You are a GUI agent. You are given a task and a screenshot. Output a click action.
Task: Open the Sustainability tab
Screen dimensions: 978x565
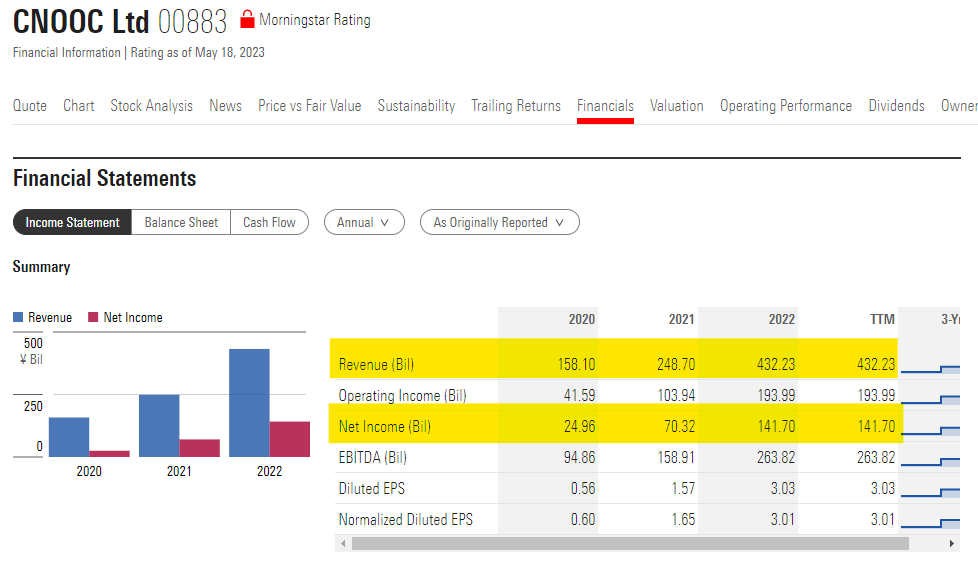[x=416, y=105]
